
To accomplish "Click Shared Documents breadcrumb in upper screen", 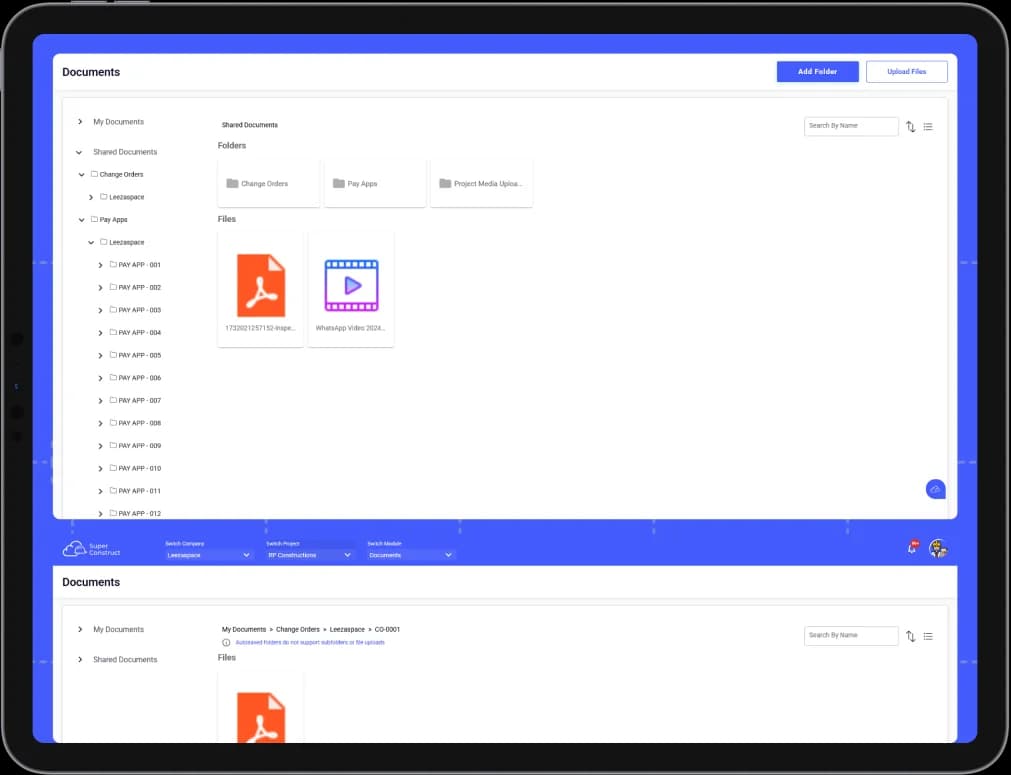I will point(250,125).
